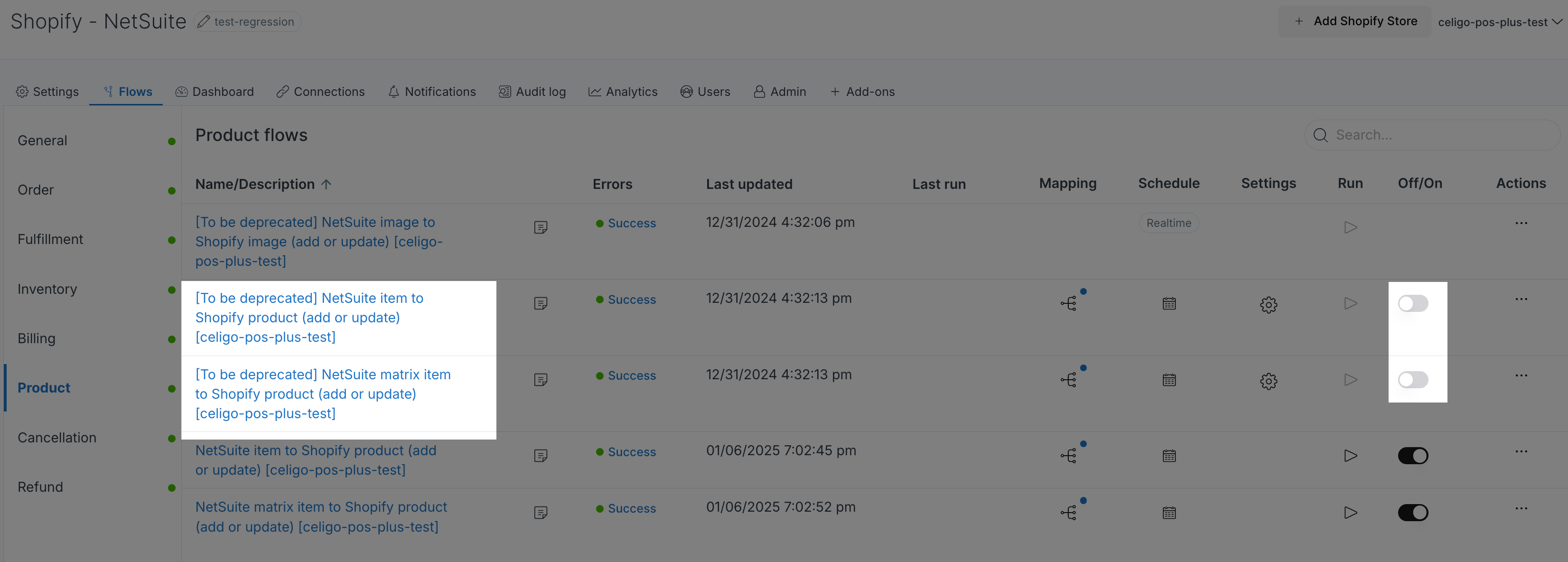Screen dimensions: 1568x562
Task: Click the Realtime schedule badge
Action: point(1169,223)
